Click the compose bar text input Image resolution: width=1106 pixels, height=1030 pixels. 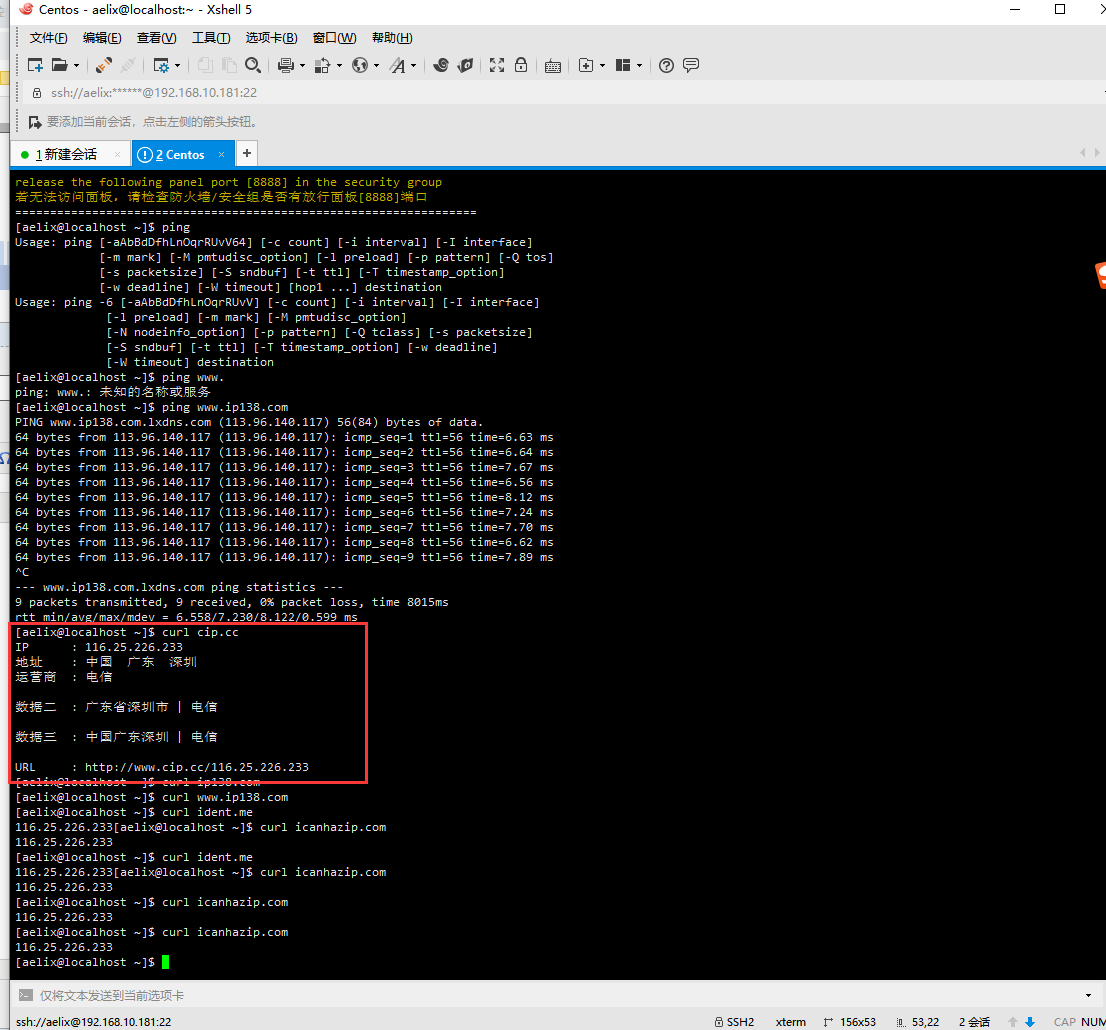click(x=557, y=995)
